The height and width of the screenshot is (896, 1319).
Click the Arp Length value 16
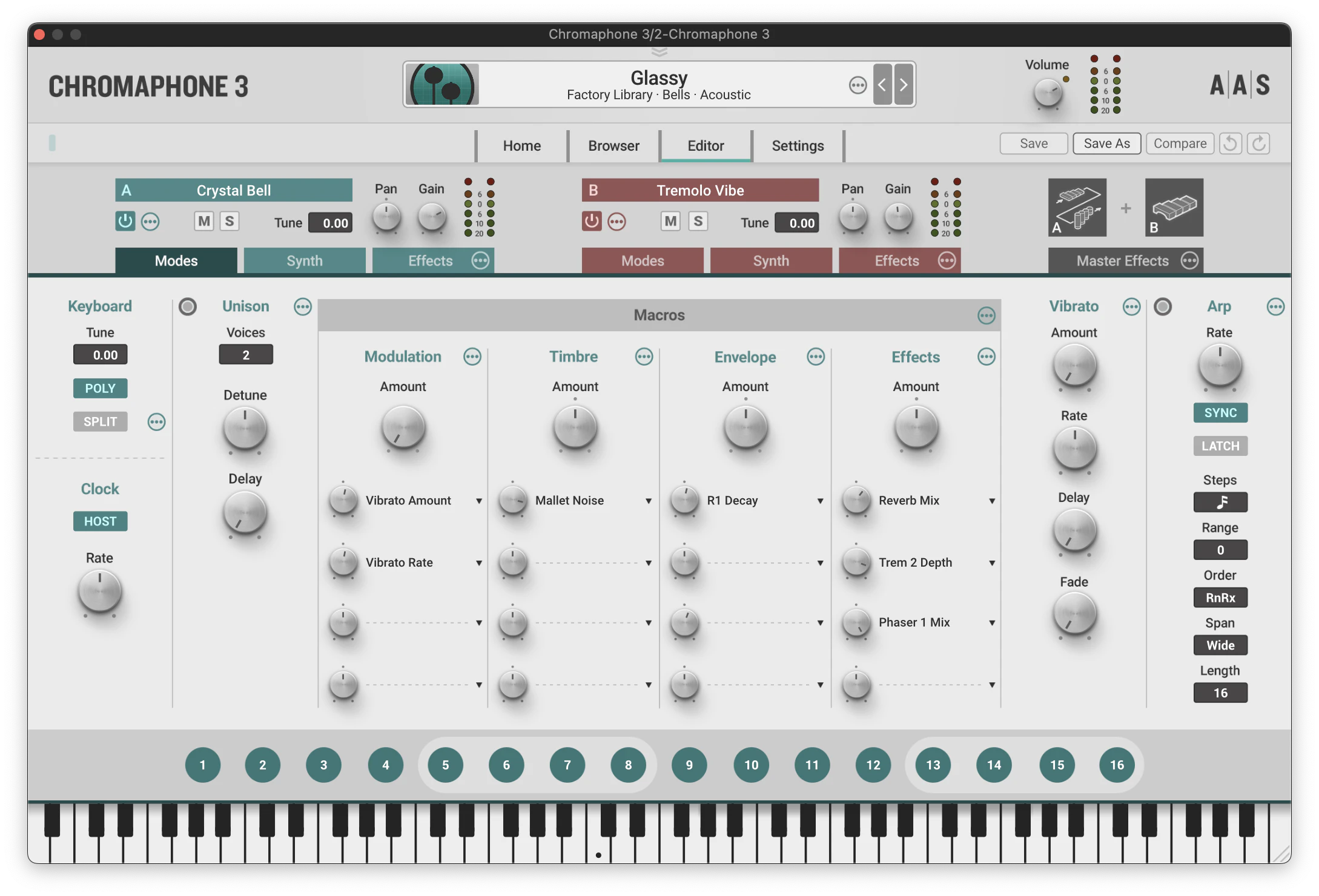click(1220, 693)
